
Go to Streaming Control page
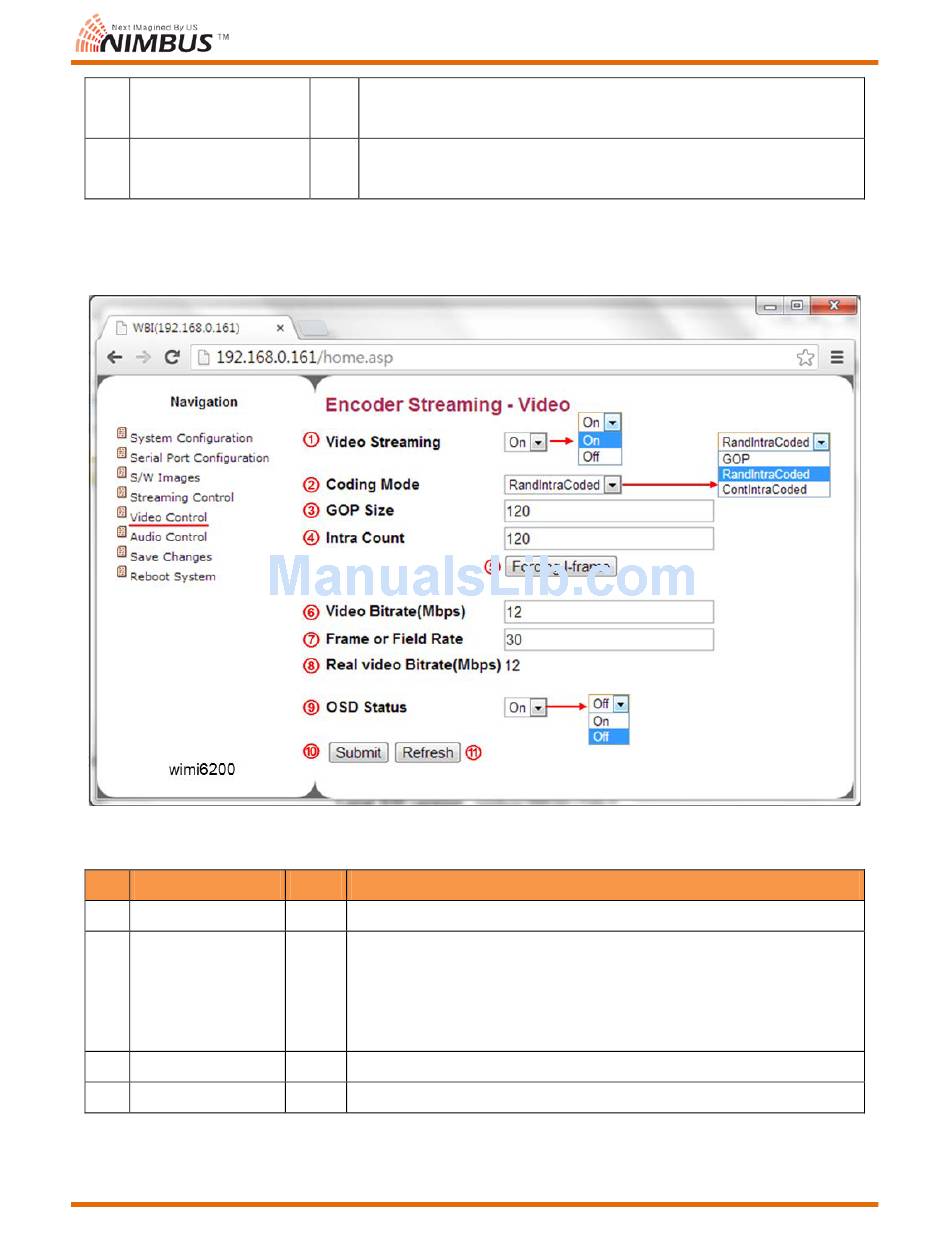pos(182,497)
